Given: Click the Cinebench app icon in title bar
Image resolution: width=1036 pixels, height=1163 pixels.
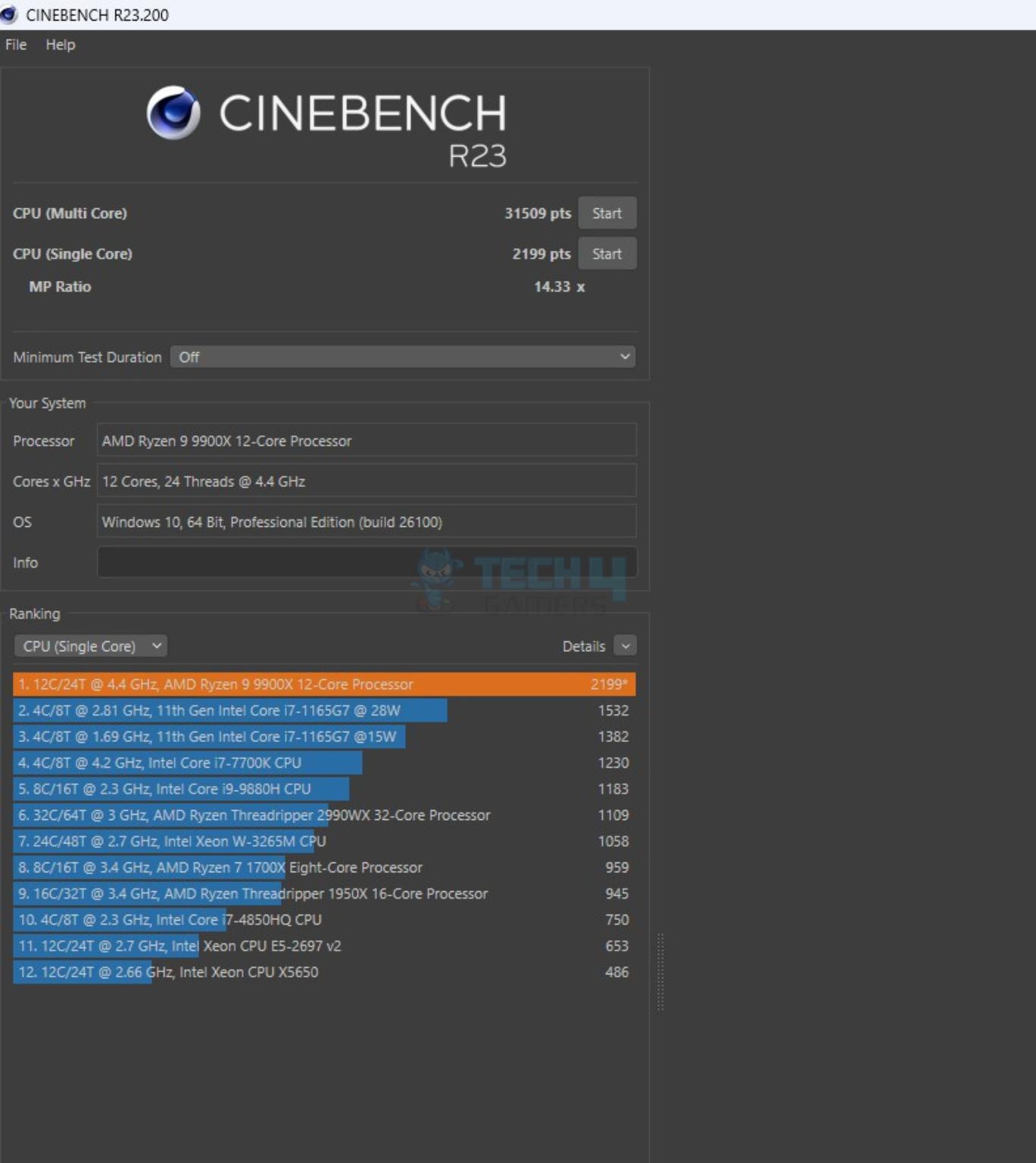Looking at the screenshot, I should tap(9, 14).
